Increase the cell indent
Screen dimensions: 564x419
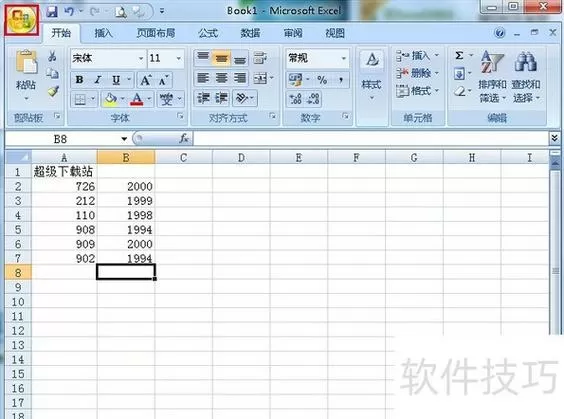click(222, 98)
